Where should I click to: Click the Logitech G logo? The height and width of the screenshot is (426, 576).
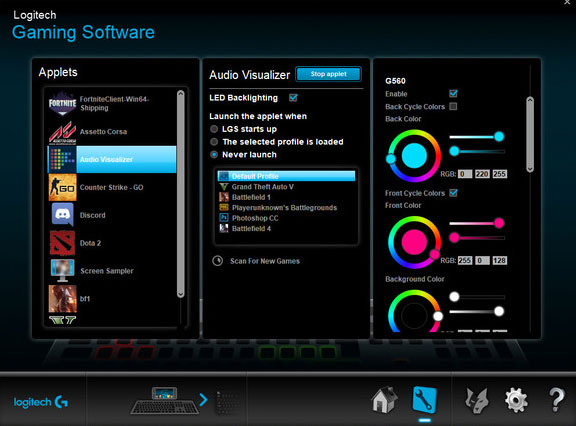coord(40,402)
